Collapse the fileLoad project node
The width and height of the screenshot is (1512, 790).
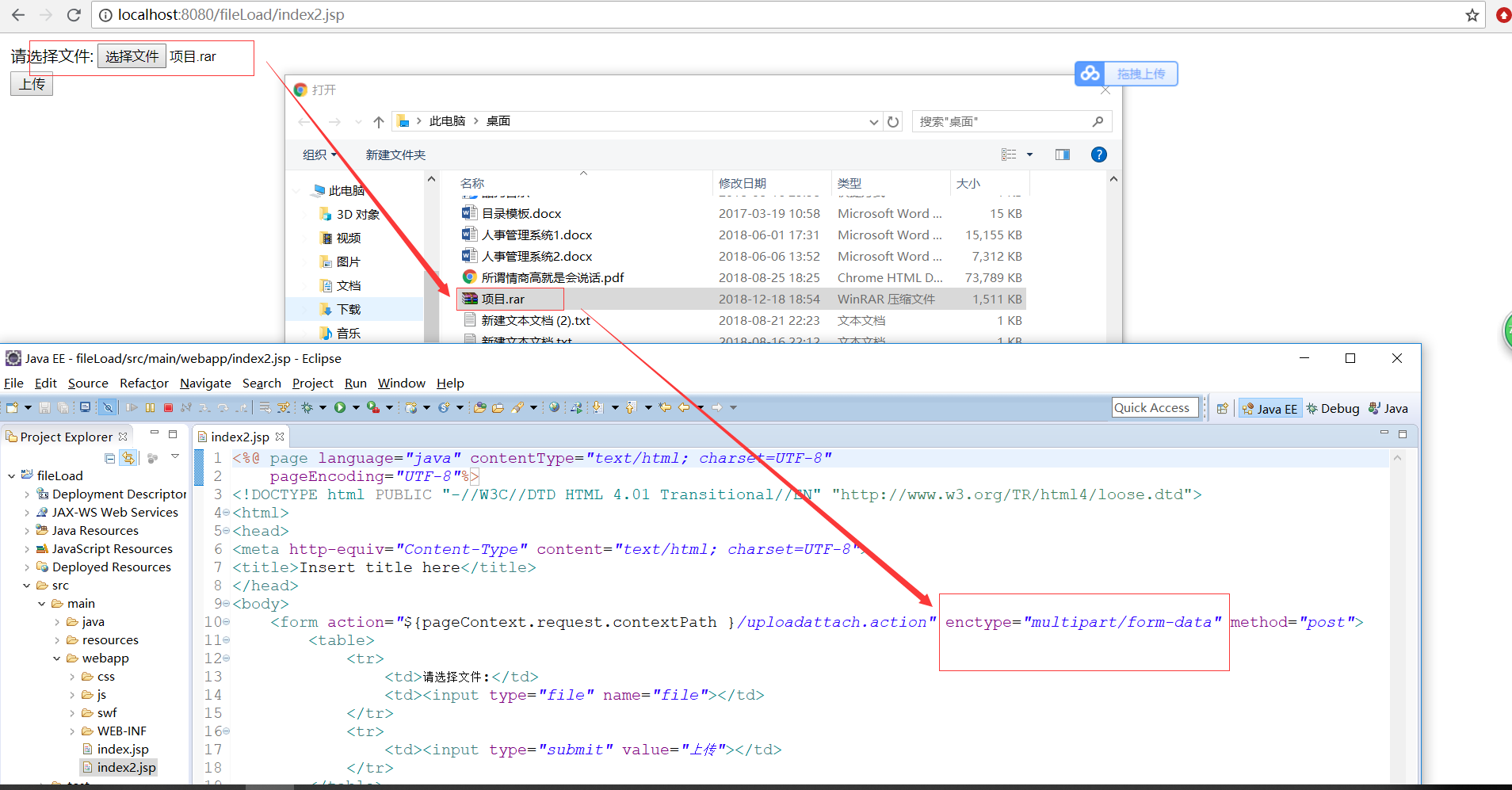coord(11,475)
